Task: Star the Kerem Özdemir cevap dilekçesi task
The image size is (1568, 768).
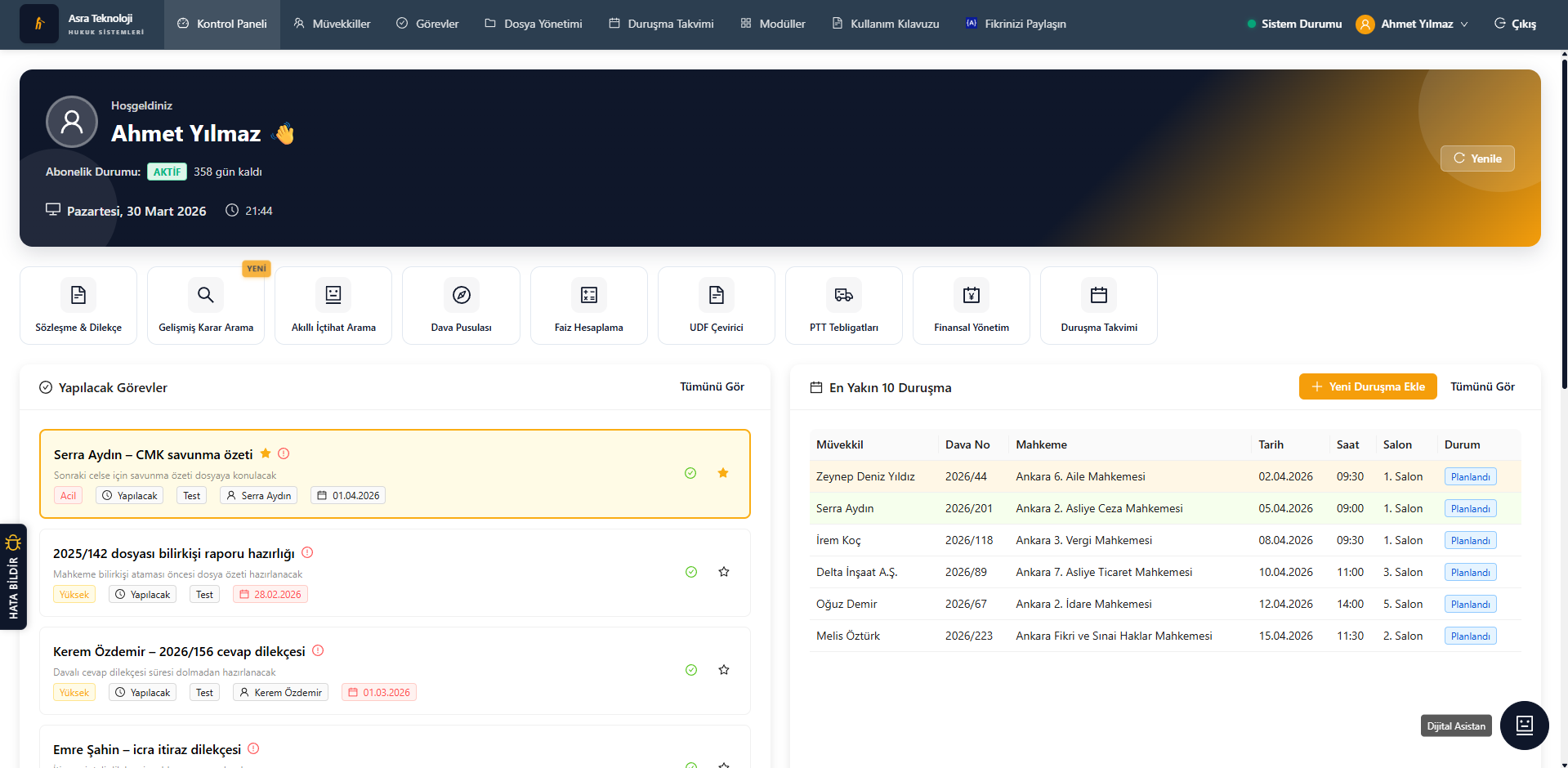Action: pyautogui.click(x=724, y=670)
